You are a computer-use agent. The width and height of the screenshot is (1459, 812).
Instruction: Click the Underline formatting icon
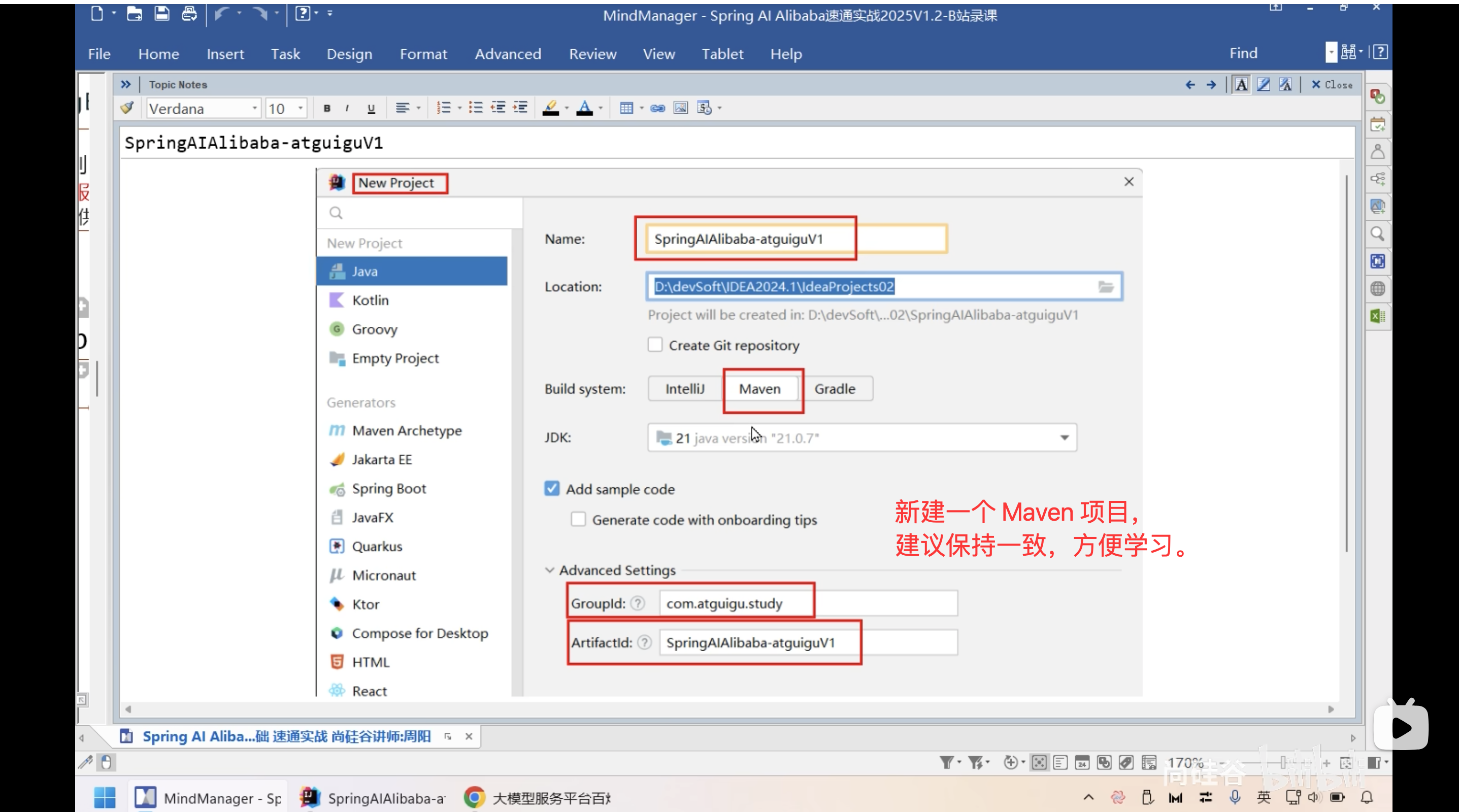click(371, 108)
